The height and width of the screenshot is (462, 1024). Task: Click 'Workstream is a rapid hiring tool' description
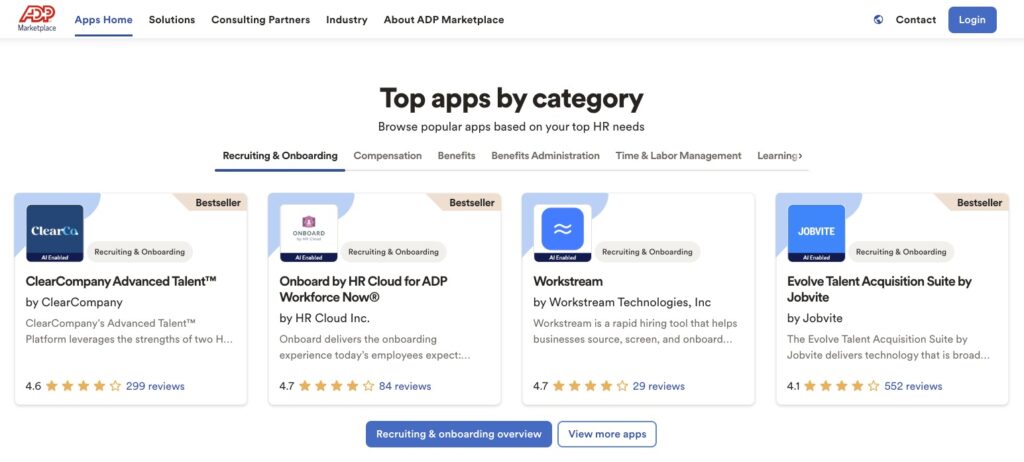[x=635, y=331]
